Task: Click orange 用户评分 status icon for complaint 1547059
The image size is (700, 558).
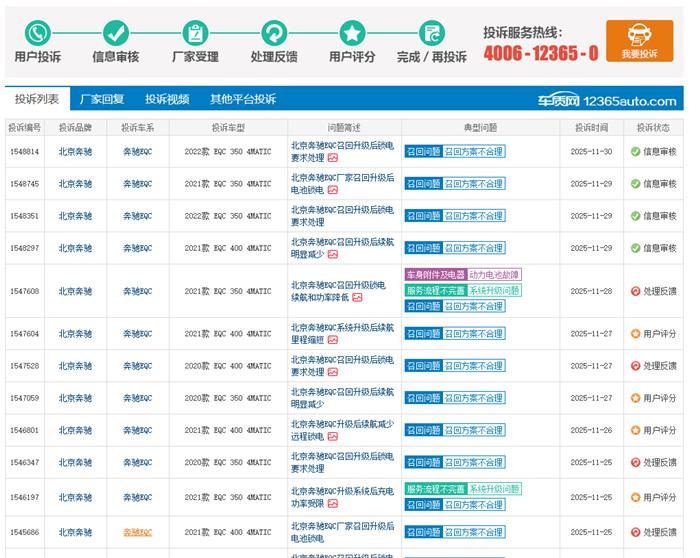Action: tap(635, 398)
